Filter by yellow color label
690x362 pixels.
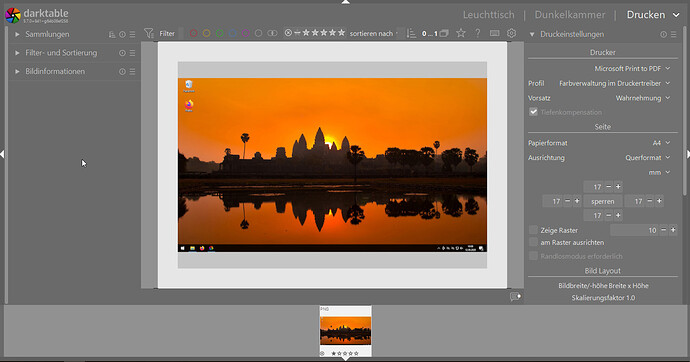point(206,33)
